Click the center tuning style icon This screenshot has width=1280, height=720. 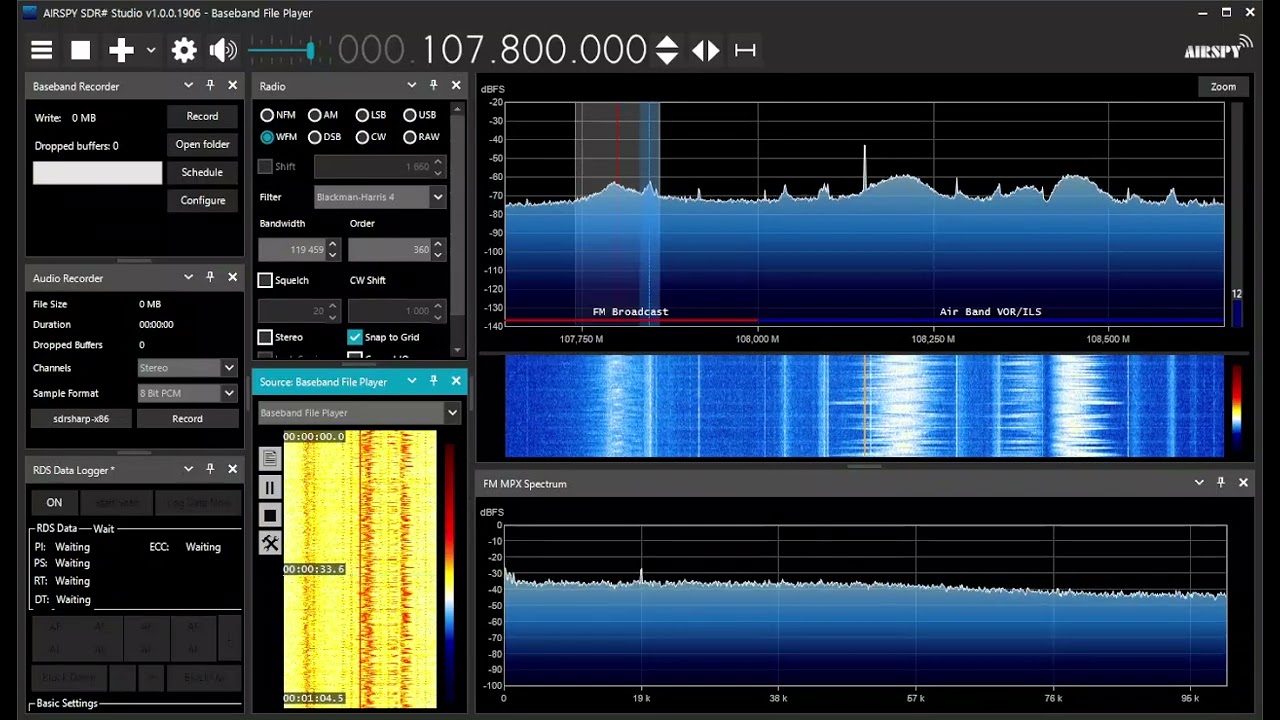click(x=745, y=50)
